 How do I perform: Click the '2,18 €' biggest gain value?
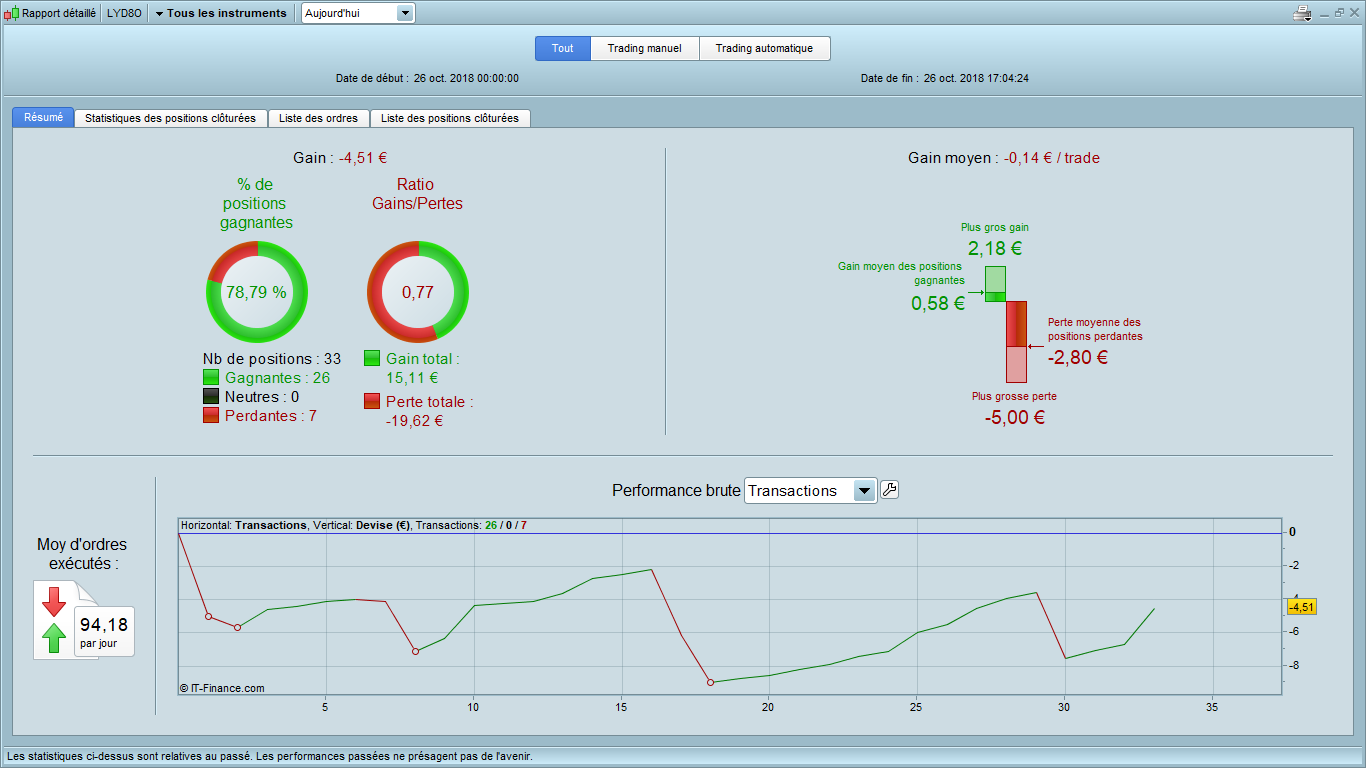coord(995,248)
